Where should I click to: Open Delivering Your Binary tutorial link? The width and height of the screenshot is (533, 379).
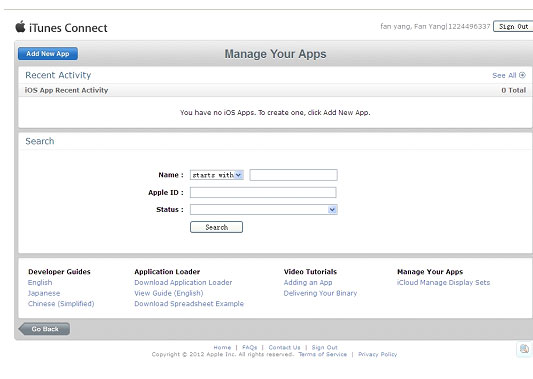pyautogui.click(x=320, y=293)
